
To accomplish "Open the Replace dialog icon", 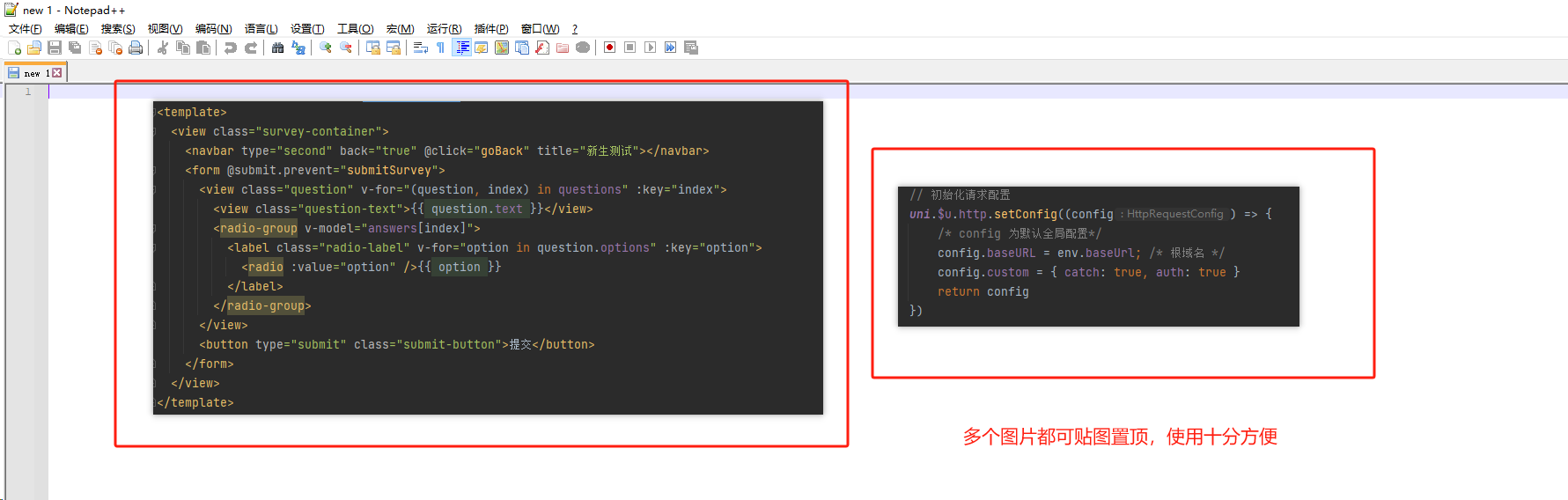I will [298, 48].
